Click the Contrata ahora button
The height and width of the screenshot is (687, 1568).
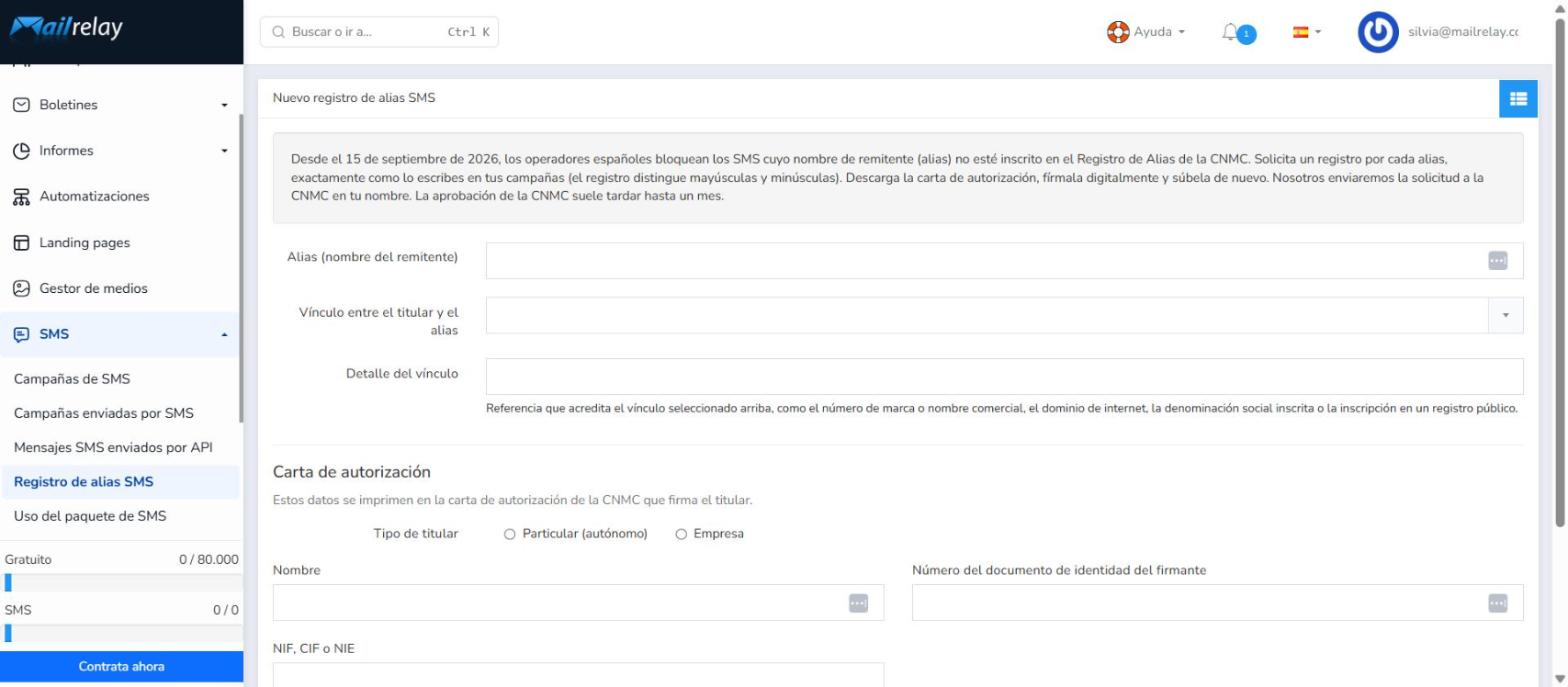(x=122, y=666)
